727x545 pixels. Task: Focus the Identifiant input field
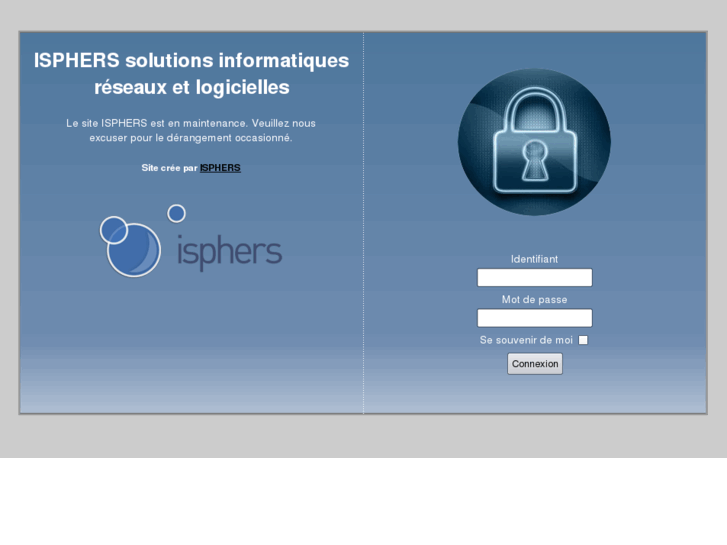535,277
